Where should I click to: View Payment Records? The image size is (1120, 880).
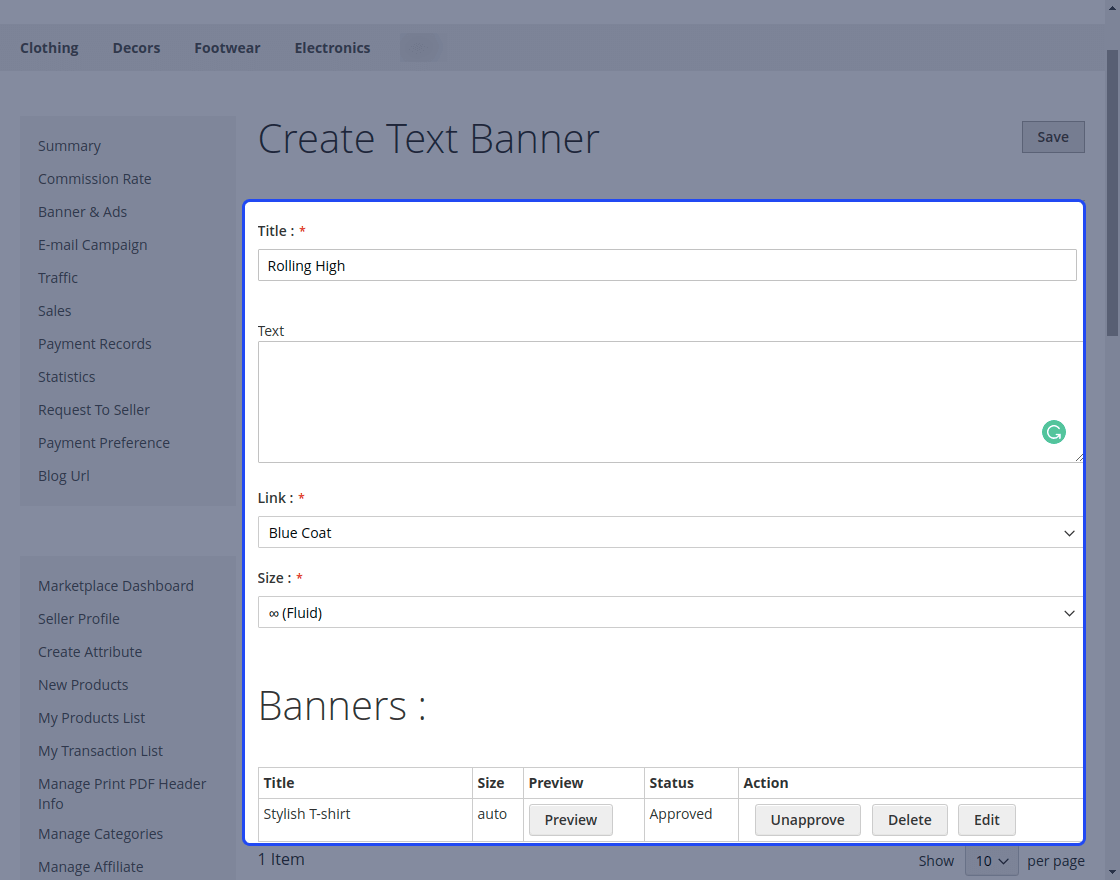pos(94,344)
